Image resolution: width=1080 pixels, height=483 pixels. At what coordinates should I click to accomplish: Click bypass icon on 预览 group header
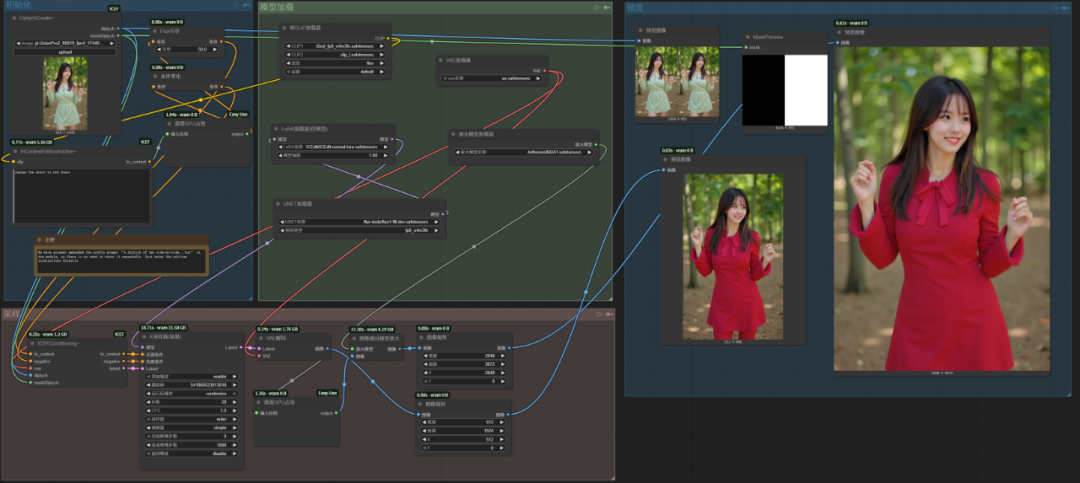click(x=1065, y=8)
